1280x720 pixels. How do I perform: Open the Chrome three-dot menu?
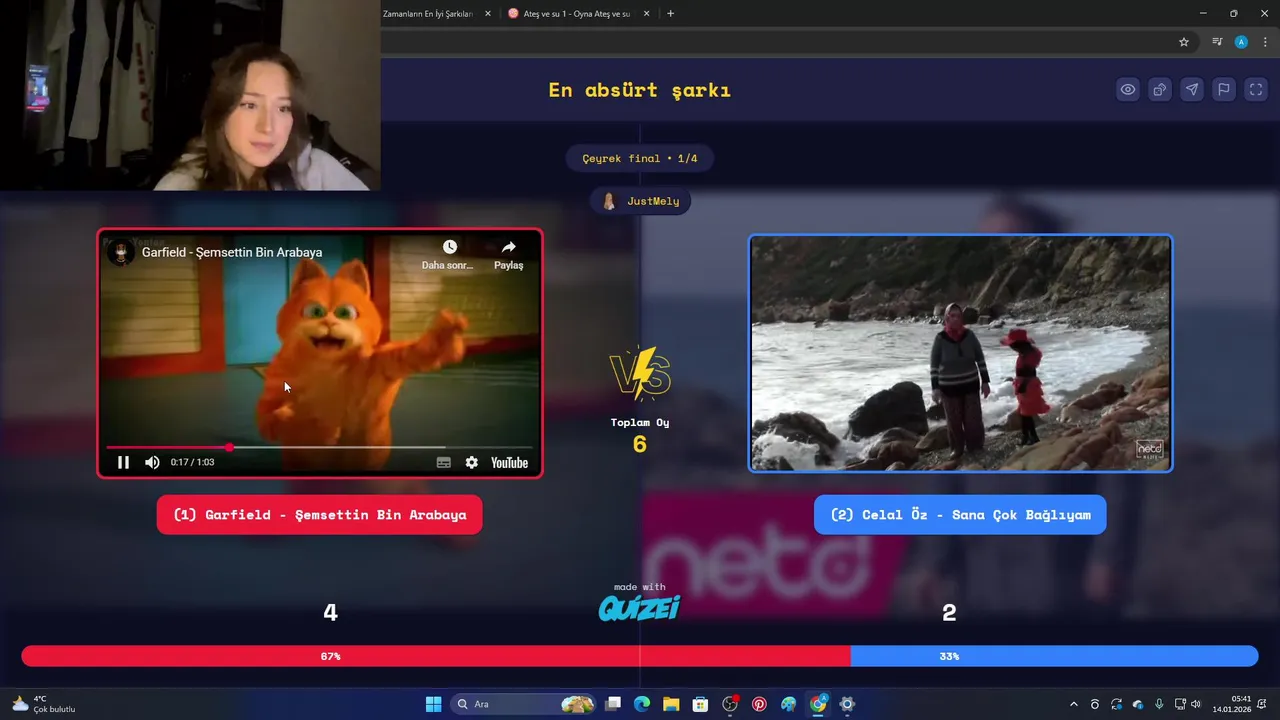tap(1265, 42)
